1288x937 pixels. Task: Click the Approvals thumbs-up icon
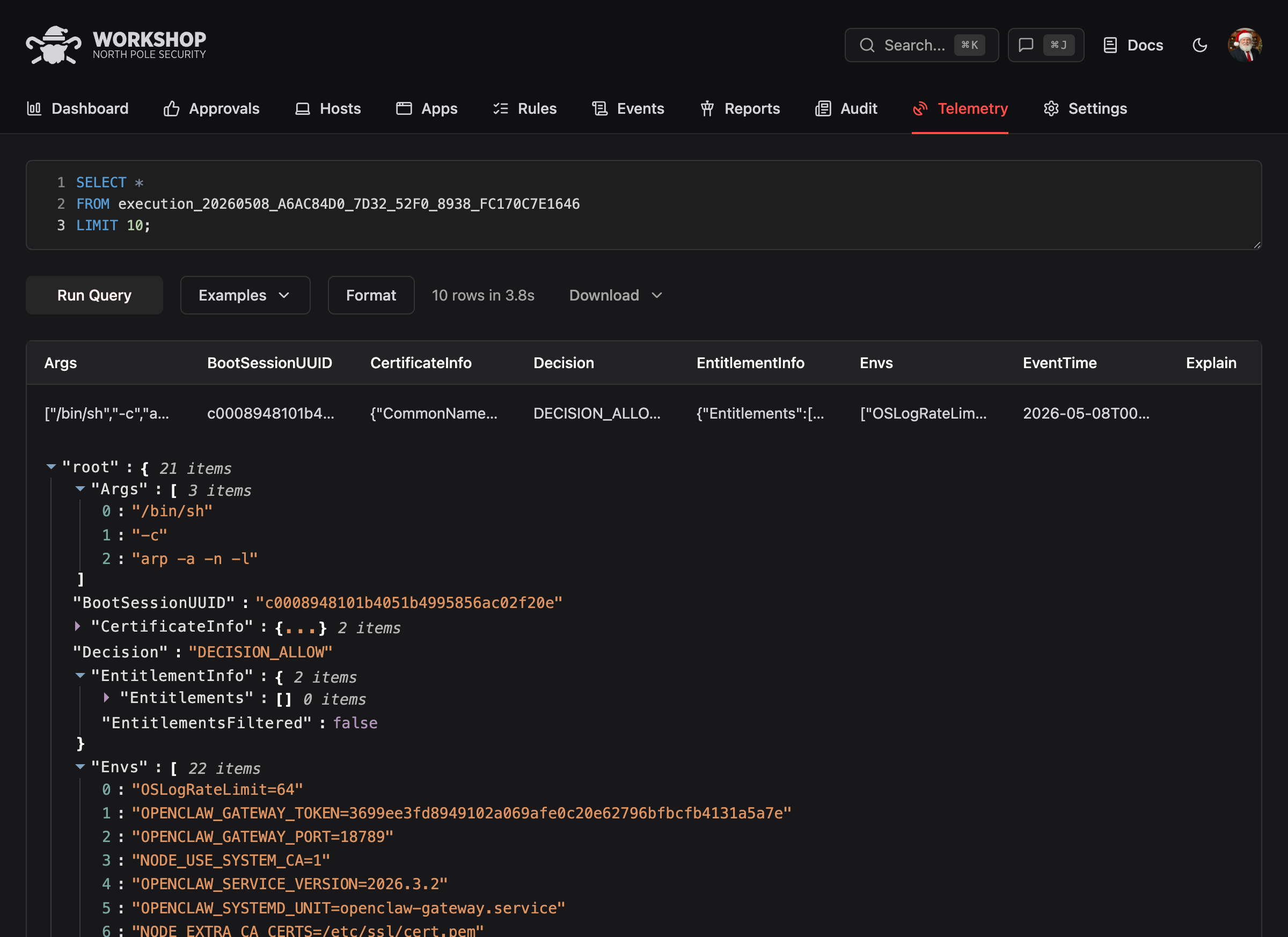coord(172,108)
